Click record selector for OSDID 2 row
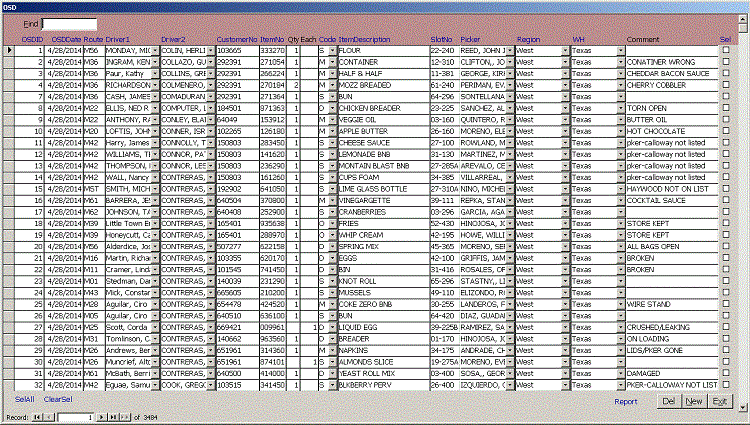 [x=9, y=61]
